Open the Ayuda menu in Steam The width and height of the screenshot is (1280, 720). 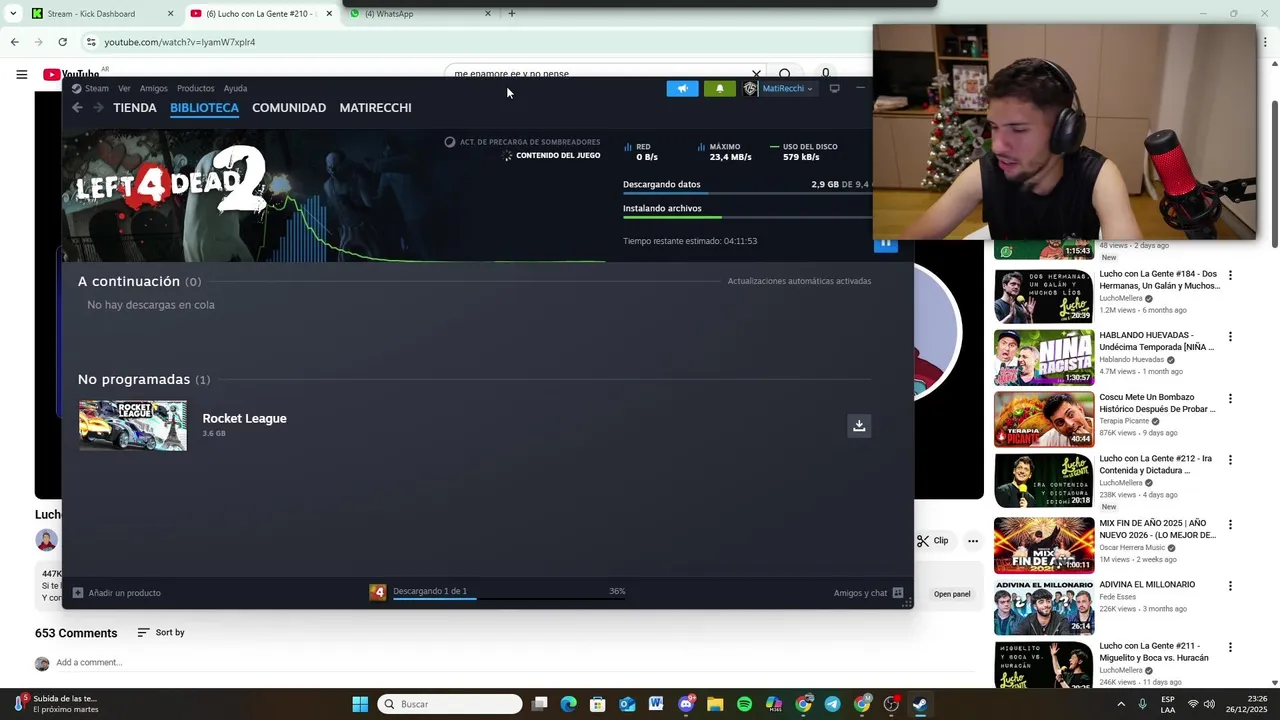coord(235,88)
